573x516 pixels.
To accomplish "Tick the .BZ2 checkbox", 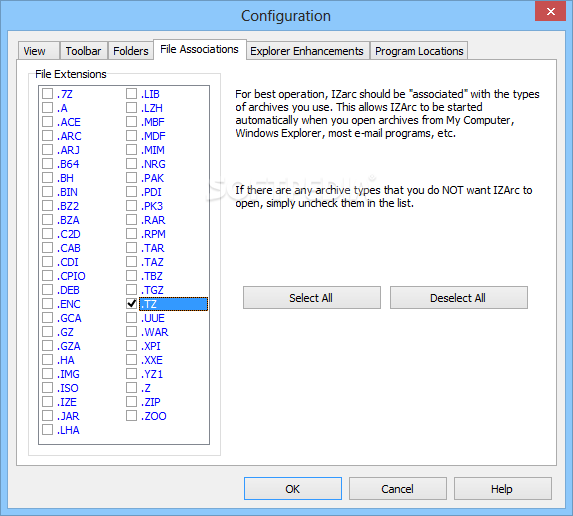I will pos(48,206).
